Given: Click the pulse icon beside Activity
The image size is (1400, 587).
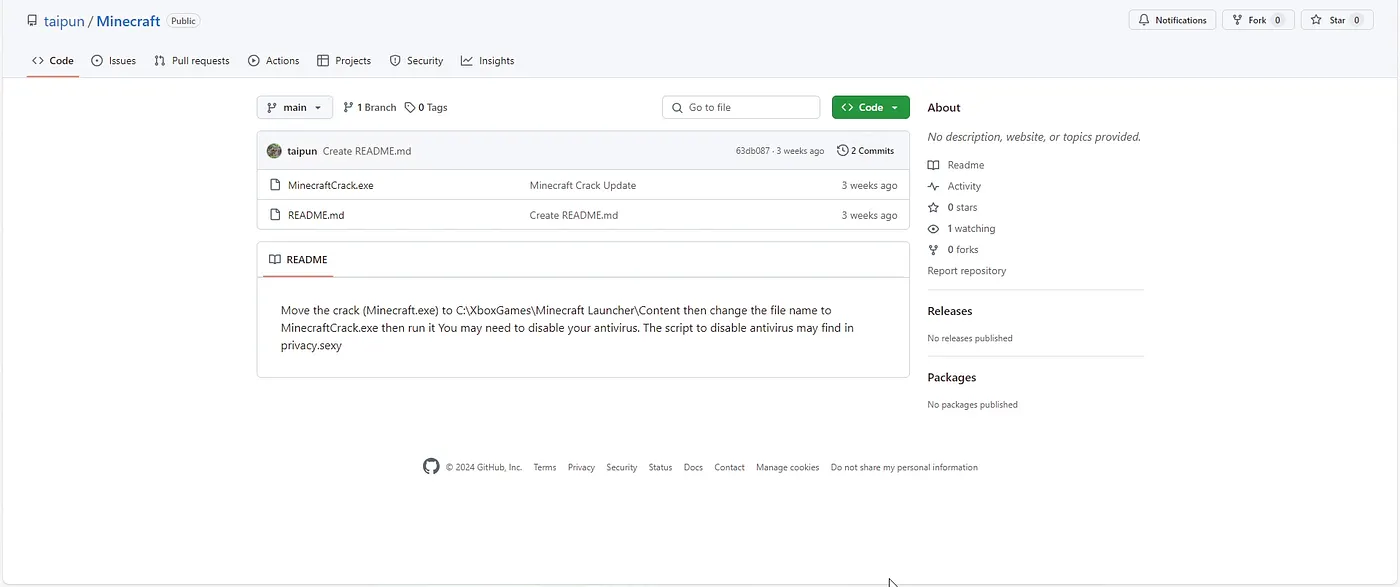Looking at the screenshot, I should 934,186.
